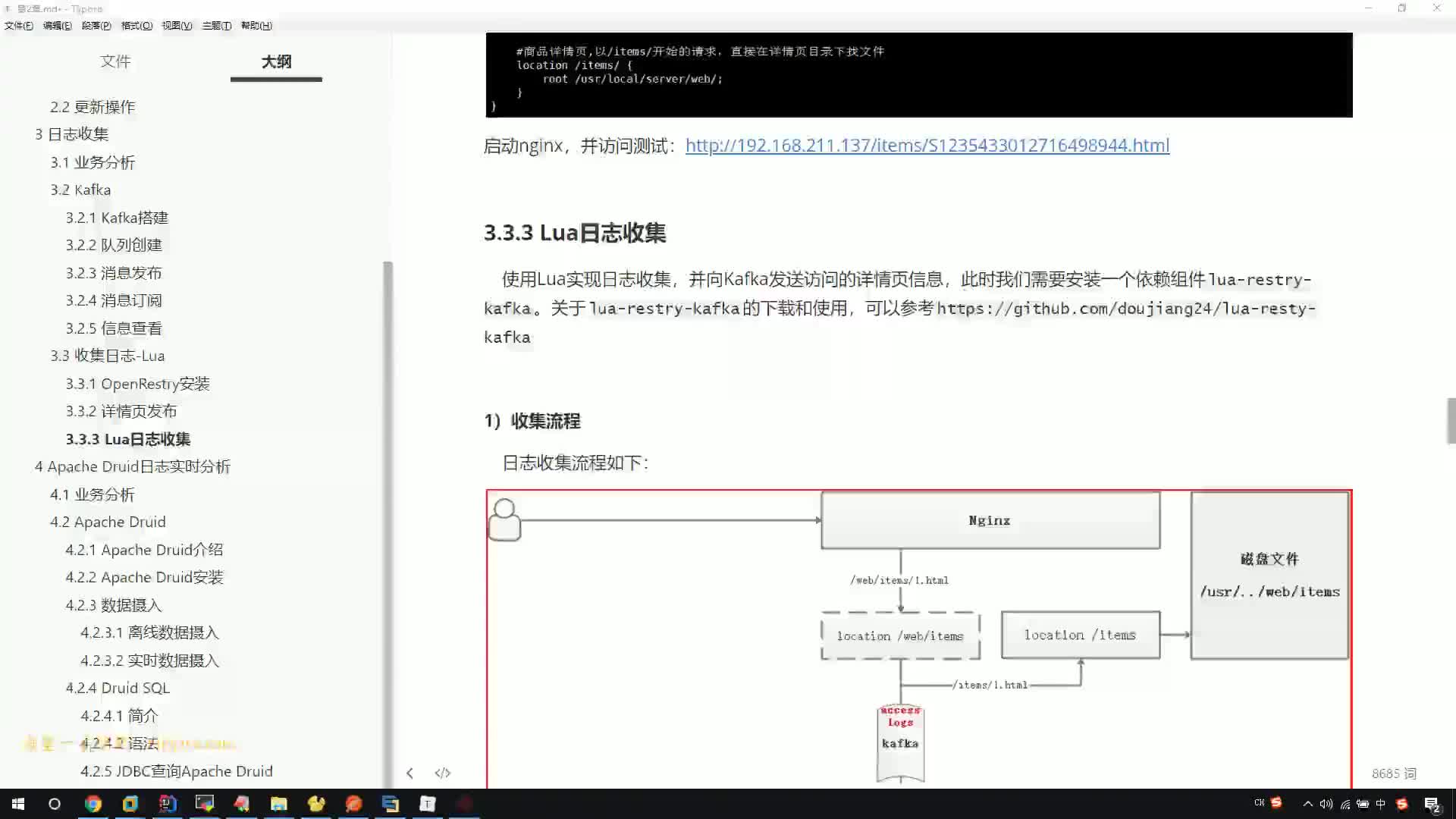
Task: Open File Explorer from taskbar
Action: pos(279,804)
